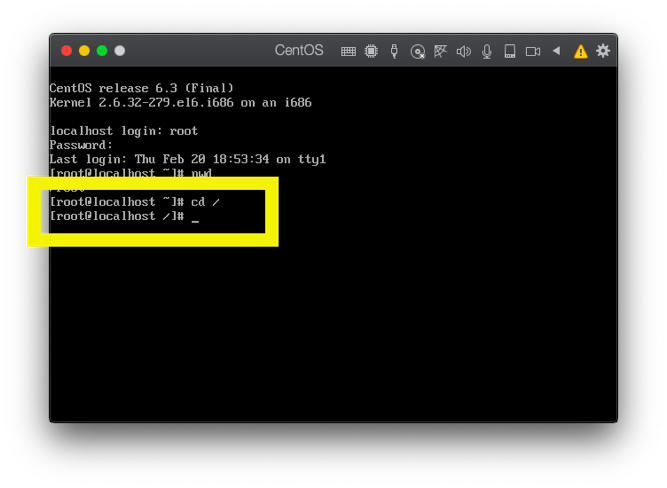Click the sound speaker icon
667x488 pixels.
click(463, 51)
